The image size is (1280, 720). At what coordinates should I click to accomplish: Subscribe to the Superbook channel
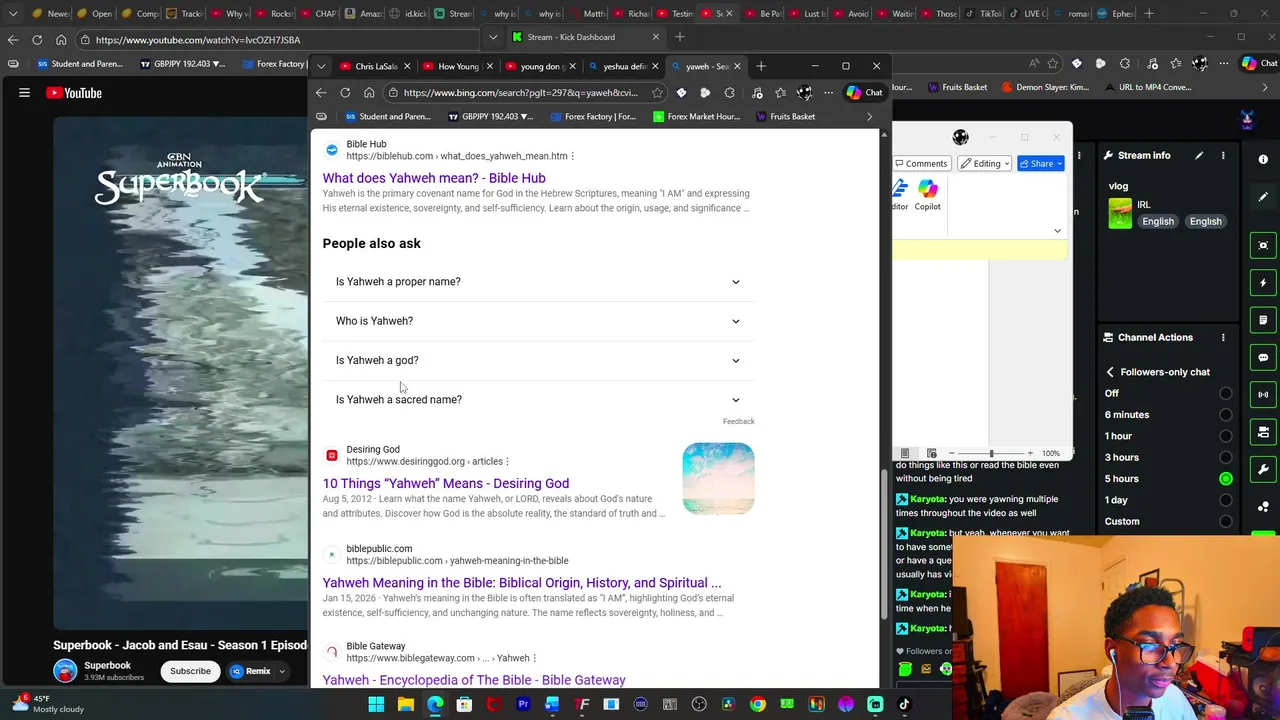pyautogui.click(x=190, y=671)
